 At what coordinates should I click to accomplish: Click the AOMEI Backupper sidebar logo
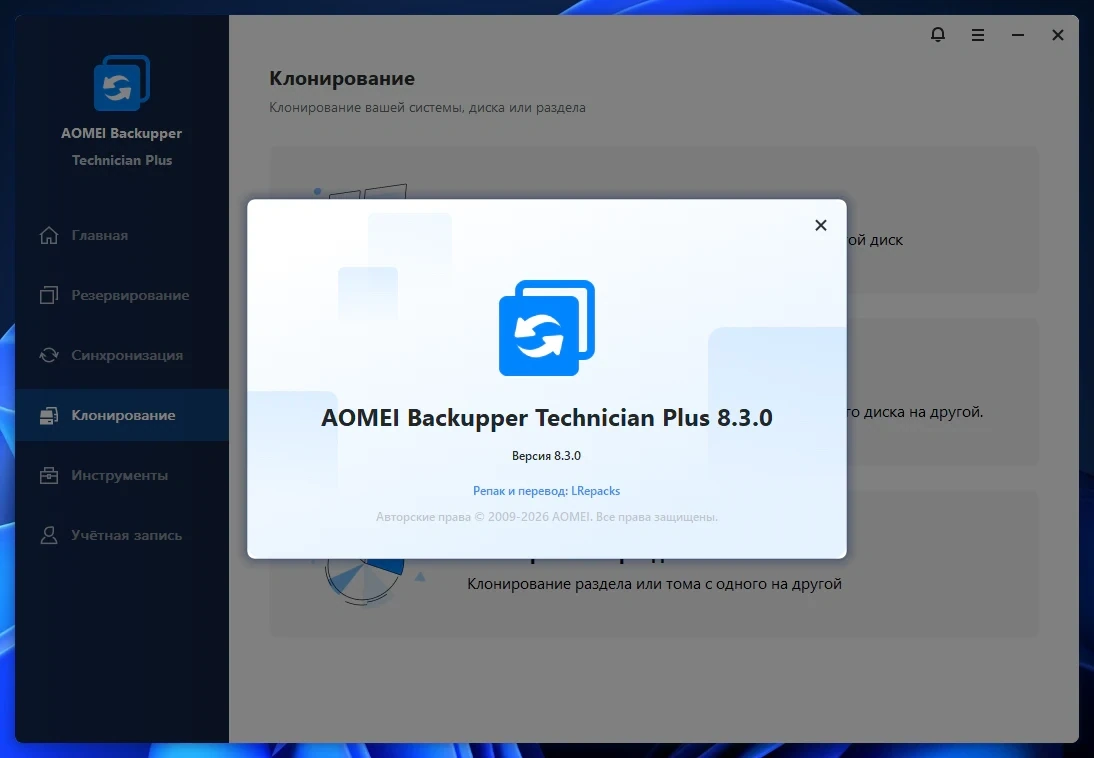point(121,82)
